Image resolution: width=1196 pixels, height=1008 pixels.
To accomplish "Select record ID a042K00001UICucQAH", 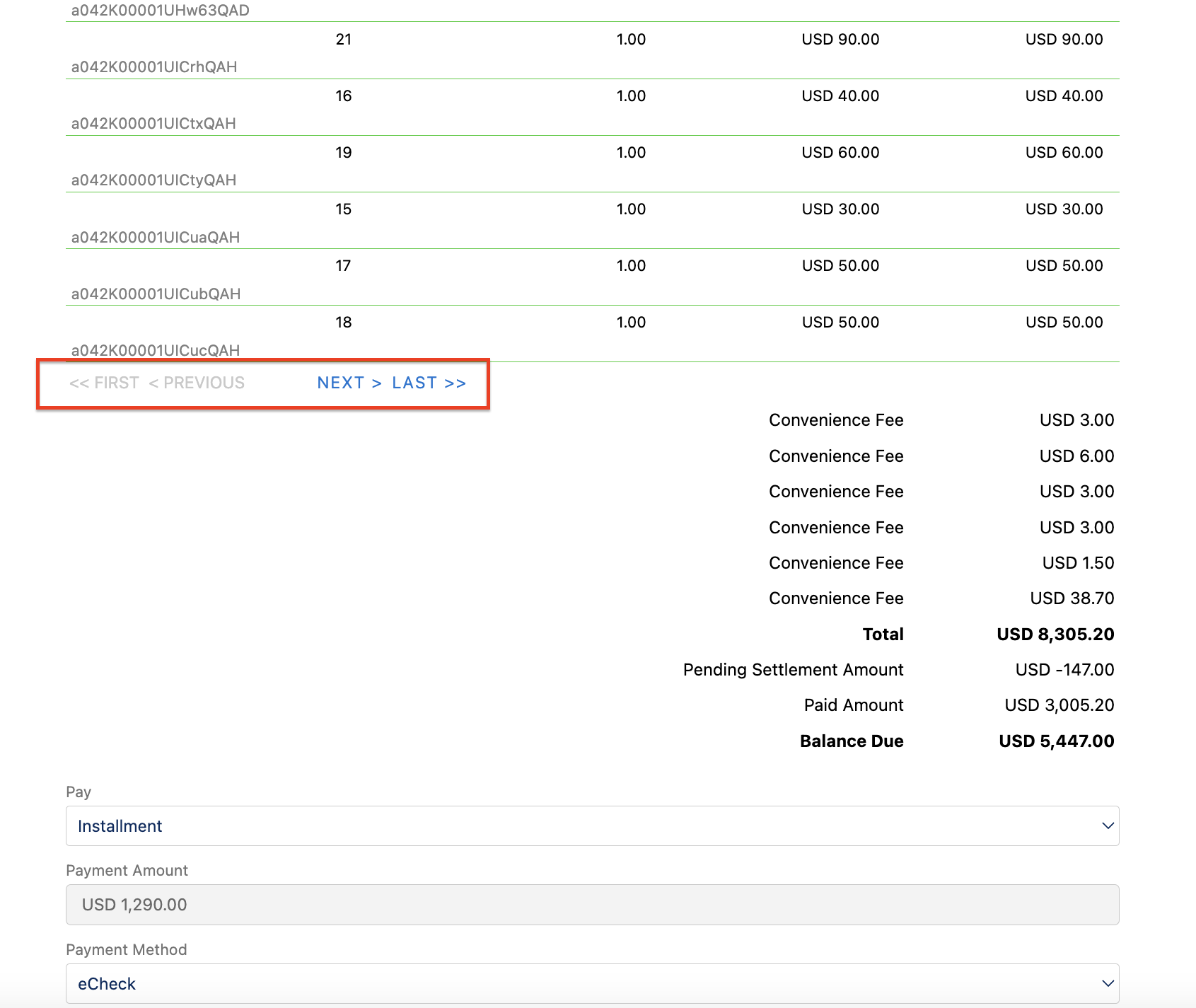I will point(155,350).
